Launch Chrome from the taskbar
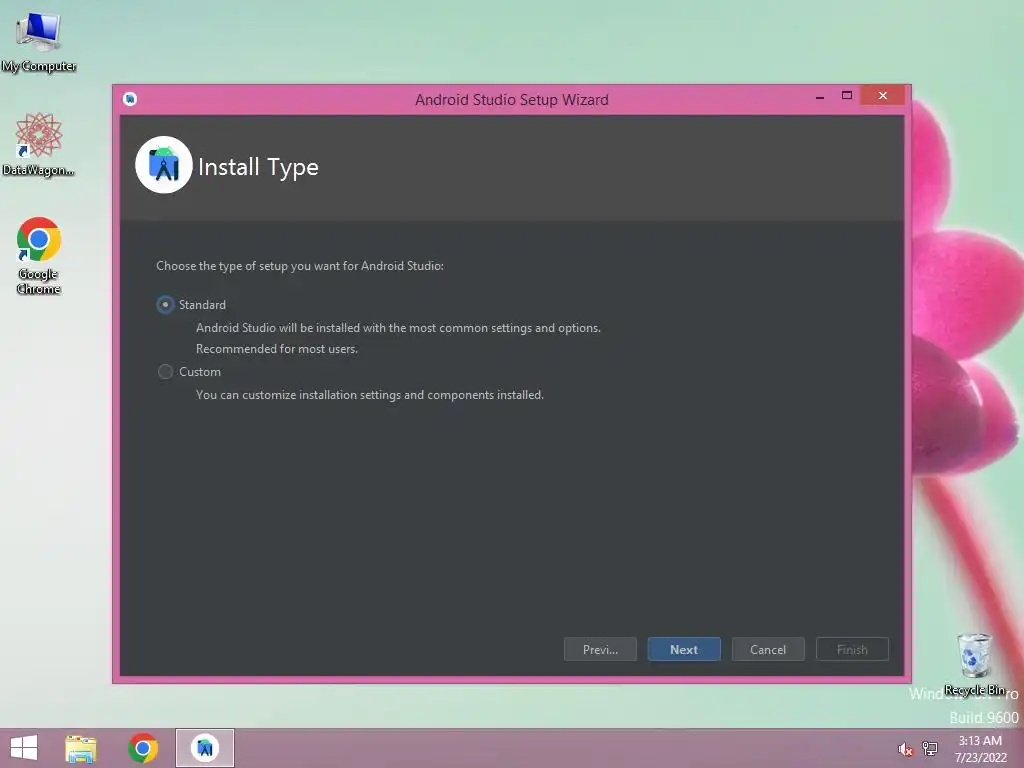 point(143,748)
